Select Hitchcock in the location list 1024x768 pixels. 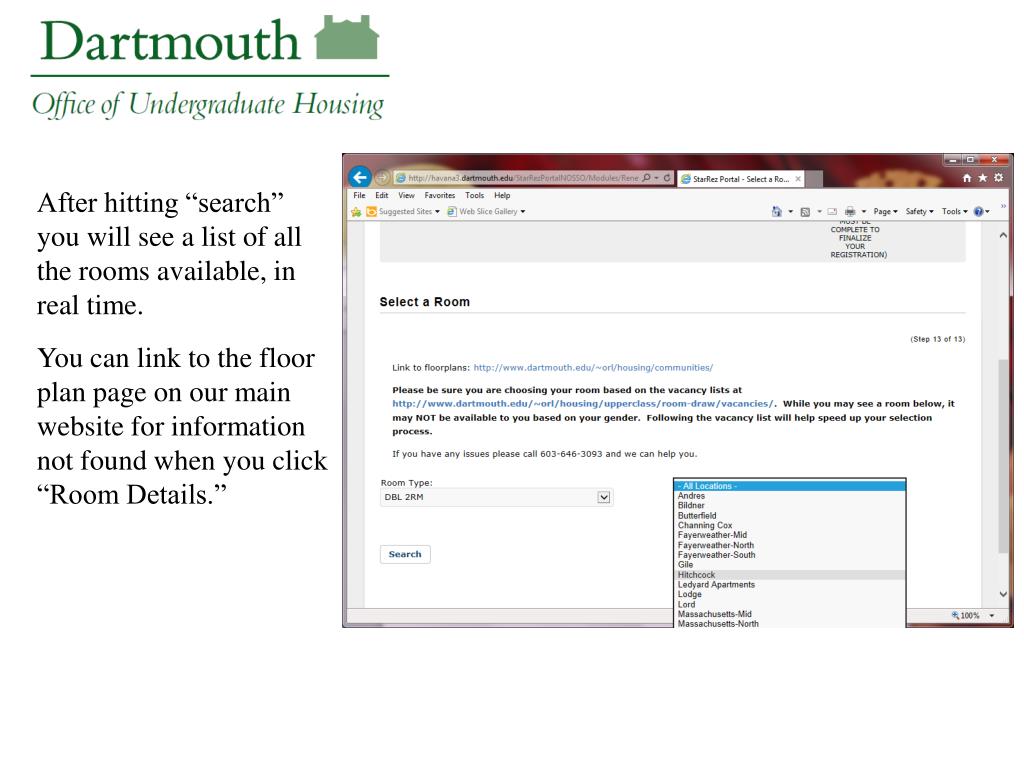[790, 575]
